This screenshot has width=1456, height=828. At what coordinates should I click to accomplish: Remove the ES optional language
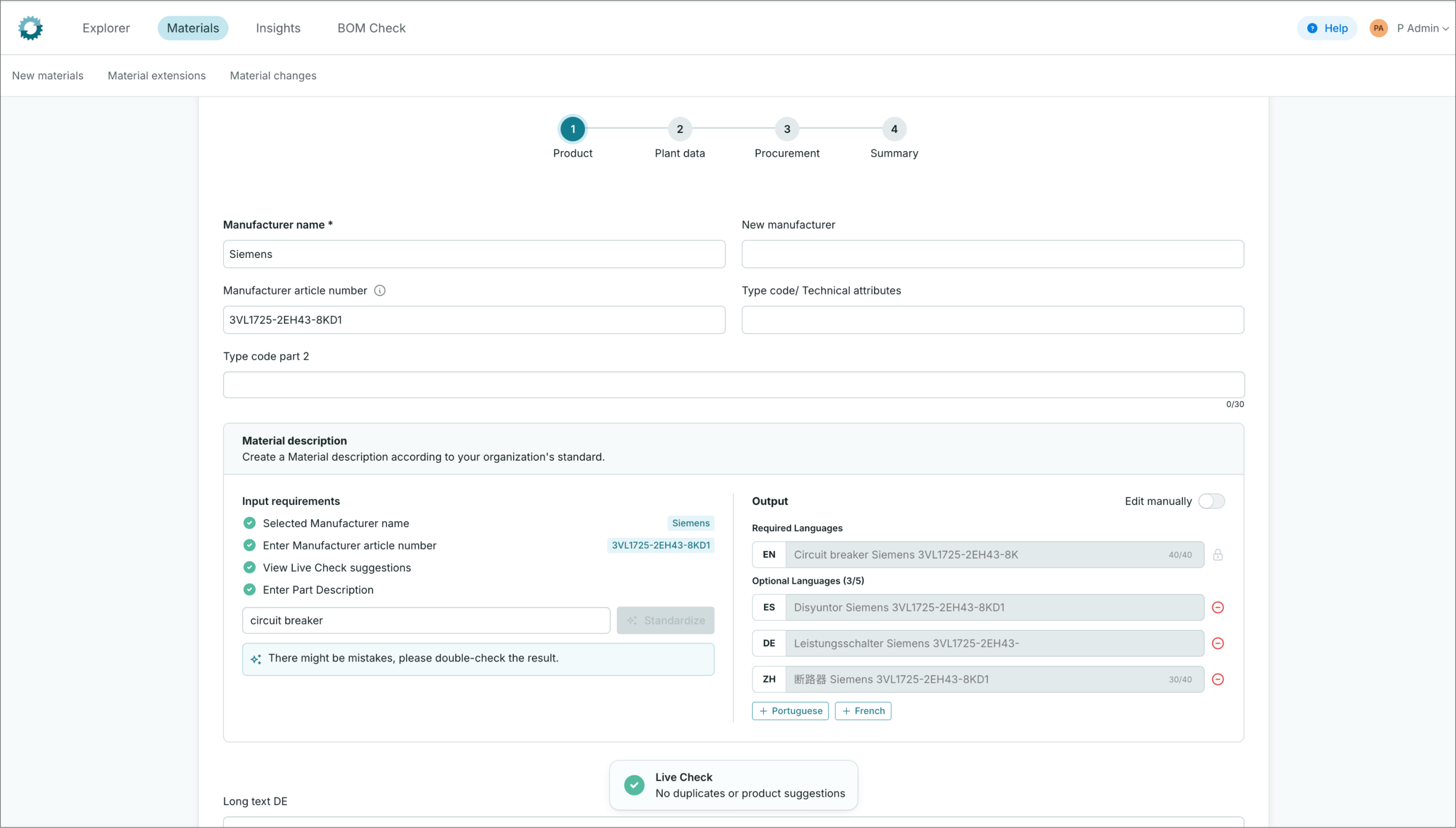(1217, 607)
